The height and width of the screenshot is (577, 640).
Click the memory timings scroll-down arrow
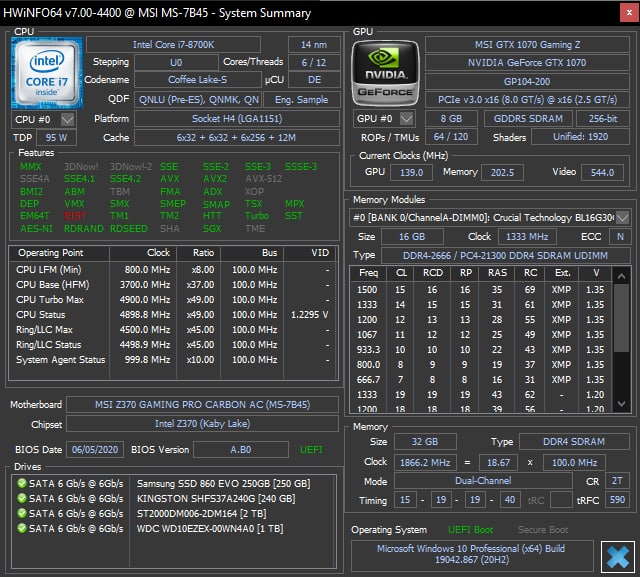coord(621,404)
